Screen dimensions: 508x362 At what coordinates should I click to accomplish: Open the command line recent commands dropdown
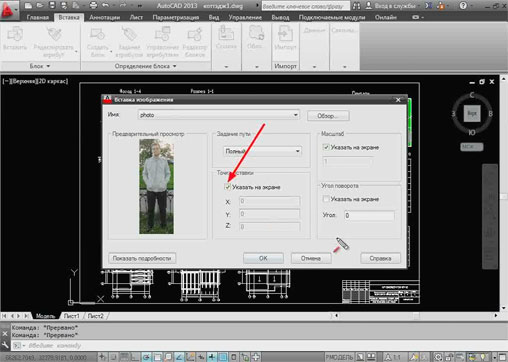point(19,345)
